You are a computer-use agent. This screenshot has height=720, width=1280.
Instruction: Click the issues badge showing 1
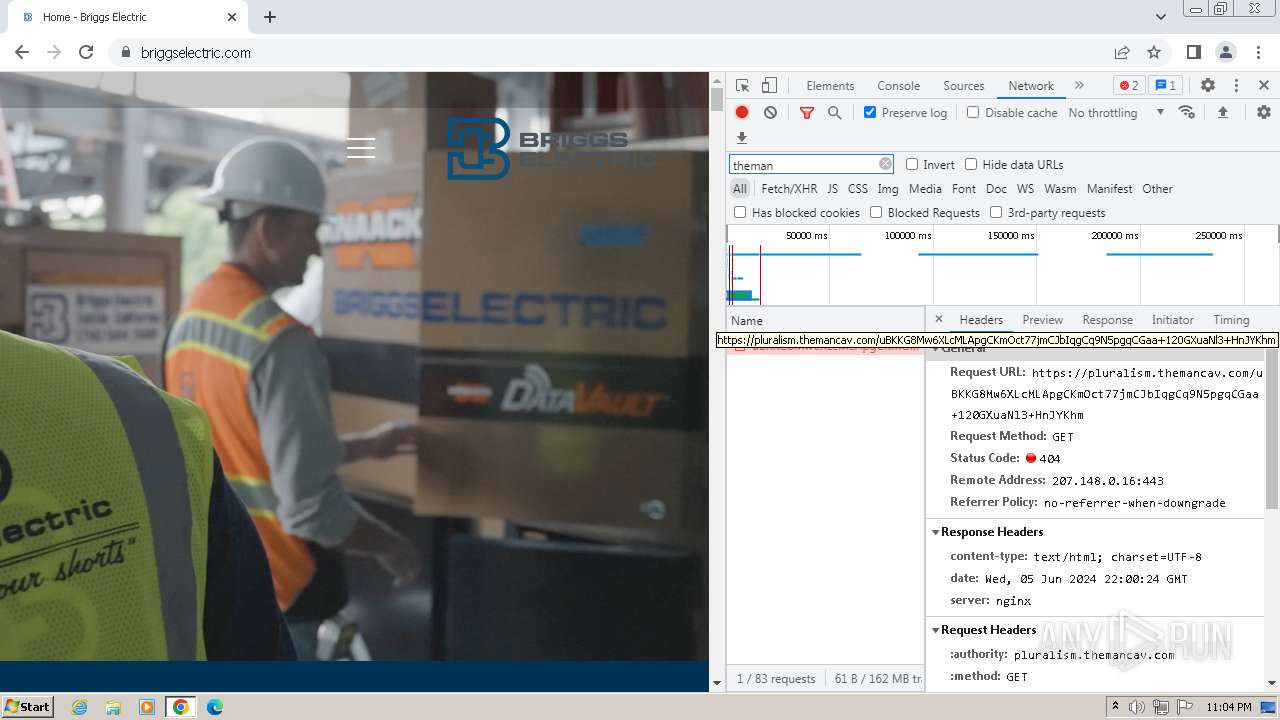(x=1164, y=85)
